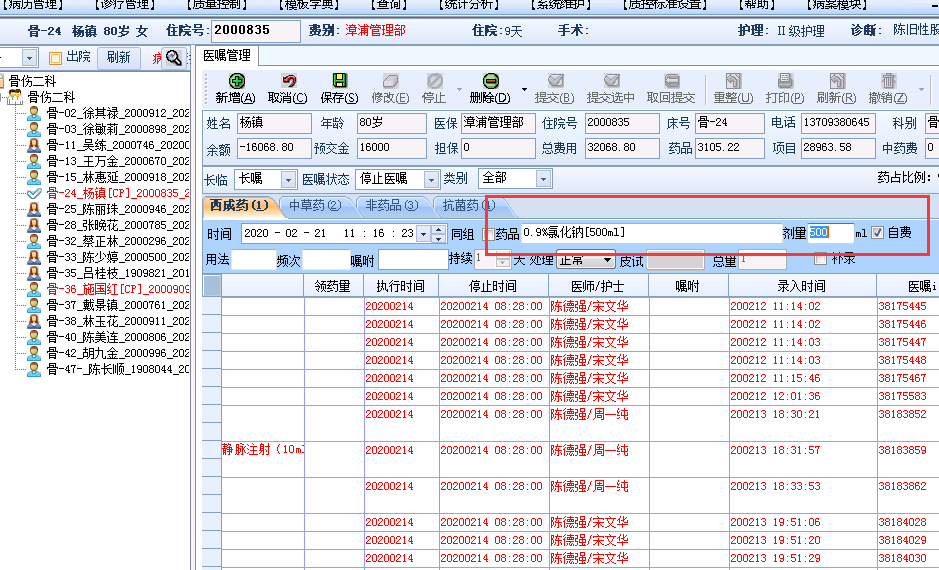This screenshot has width=939, height=570.
Task: Toggle the 同组 same-group checkbox
Action: pyautogui.click(x=487, y=234)
